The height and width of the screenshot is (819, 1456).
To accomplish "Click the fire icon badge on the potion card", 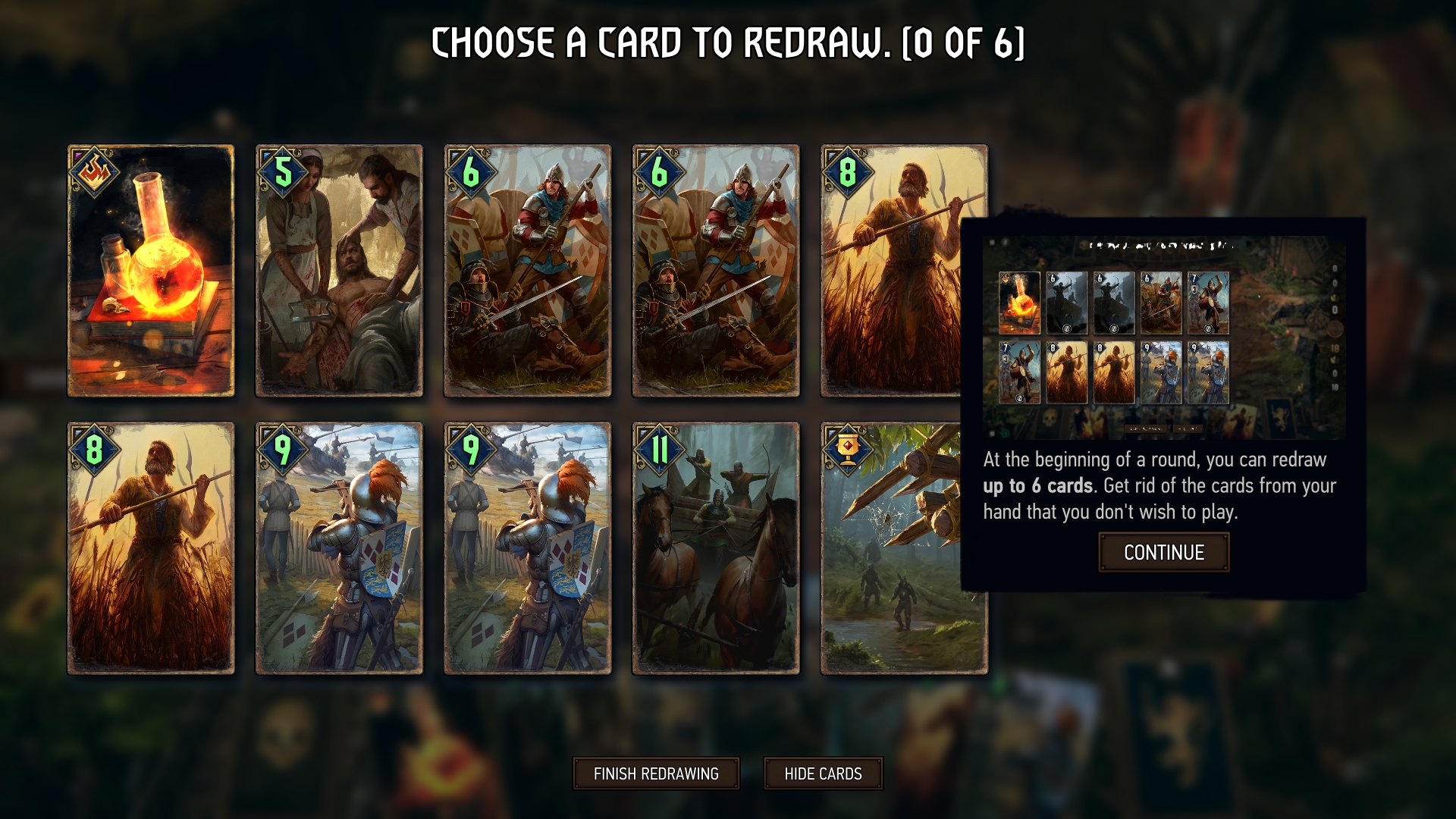I will click(x=93, y=172).
